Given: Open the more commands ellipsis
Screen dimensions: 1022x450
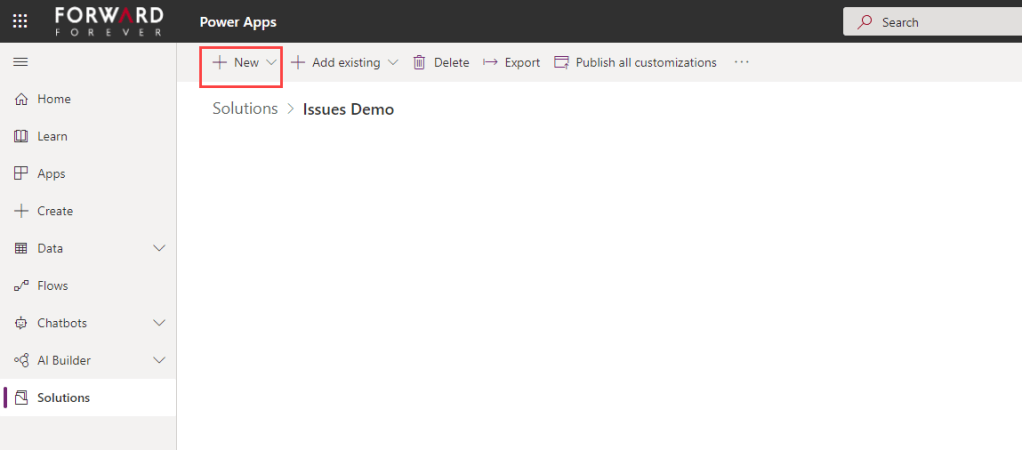Looking at the screenshot, I should point(741,62).
